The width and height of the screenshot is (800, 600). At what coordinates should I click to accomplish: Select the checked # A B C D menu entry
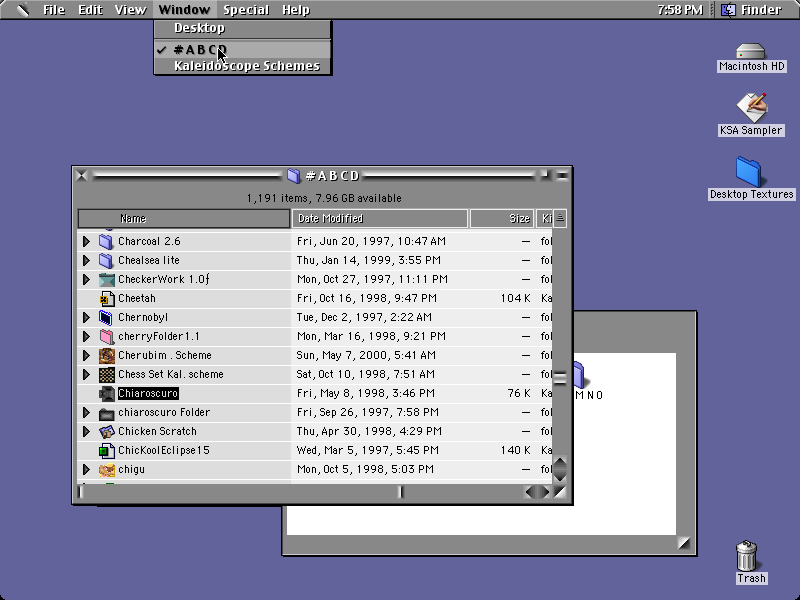pos(243,49)
